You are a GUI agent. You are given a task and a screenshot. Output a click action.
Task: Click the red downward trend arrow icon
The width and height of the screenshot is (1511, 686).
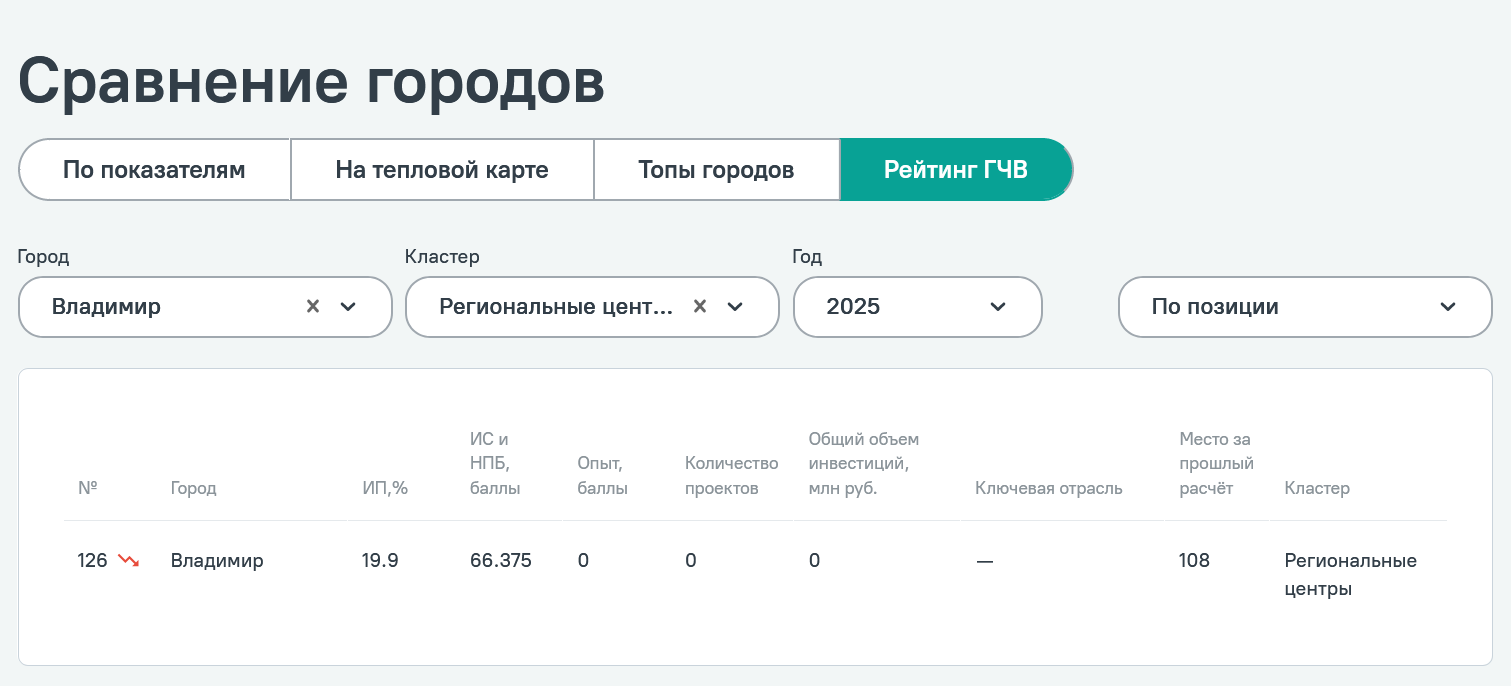[x=129, y=561]
